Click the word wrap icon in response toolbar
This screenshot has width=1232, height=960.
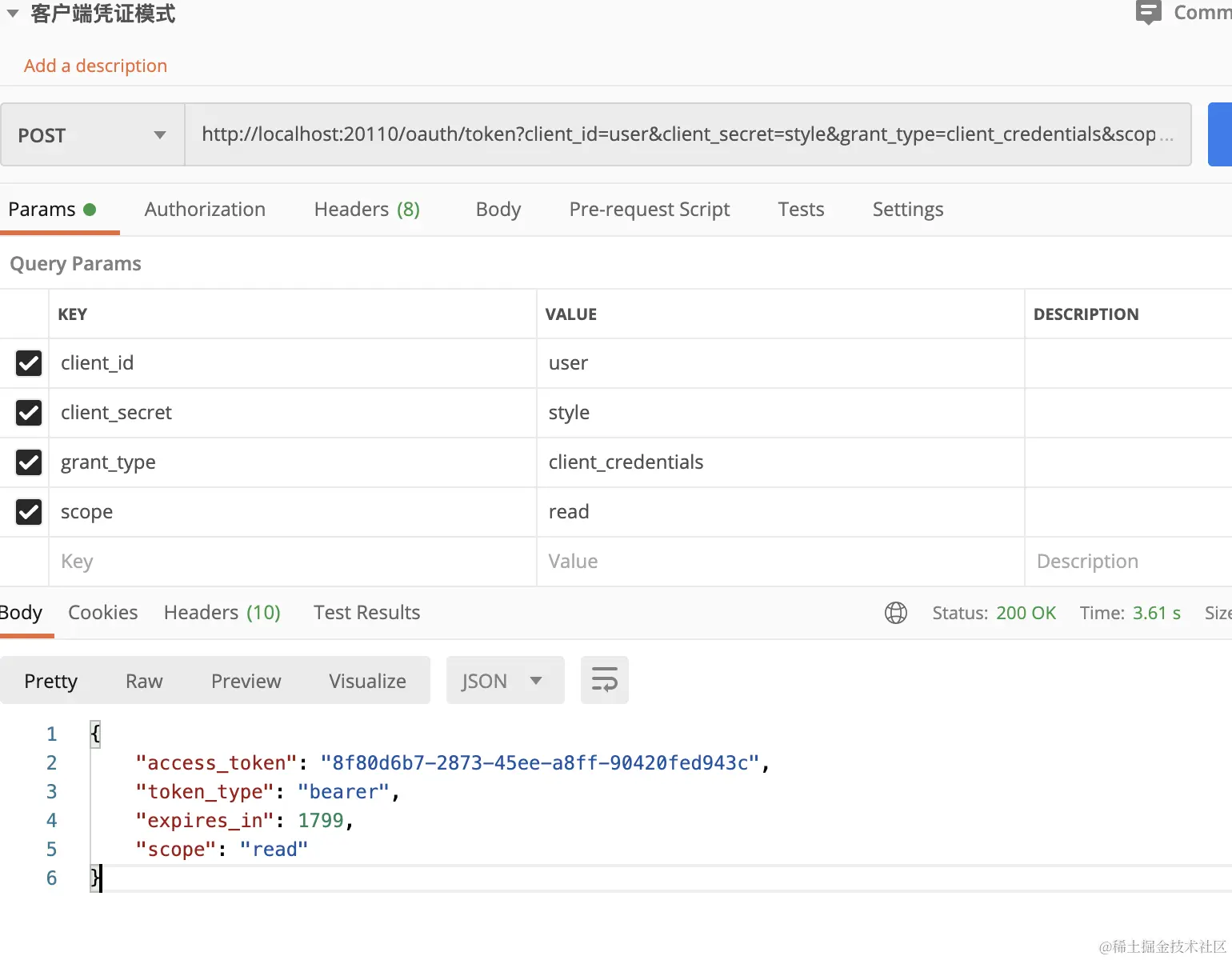pyautogui.click(x=604, y=680)
